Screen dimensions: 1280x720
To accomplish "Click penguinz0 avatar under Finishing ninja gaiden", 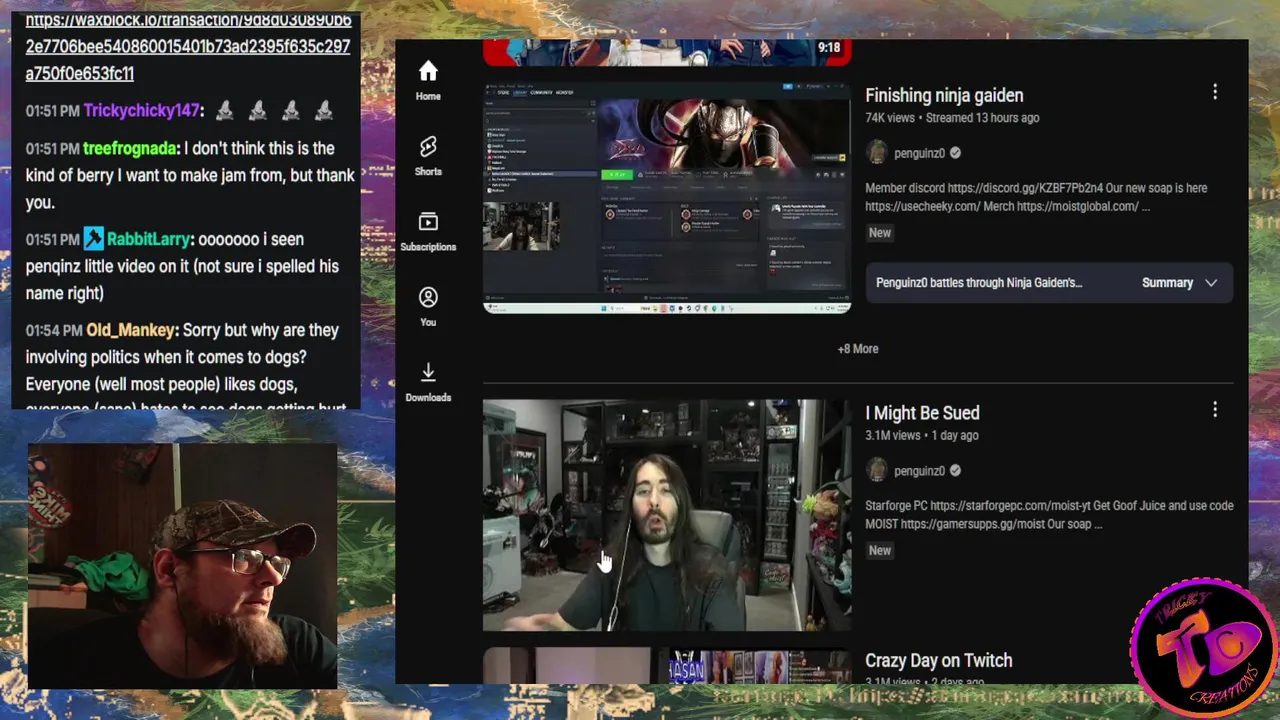I will pyautogui.click(x=877, y=153).
